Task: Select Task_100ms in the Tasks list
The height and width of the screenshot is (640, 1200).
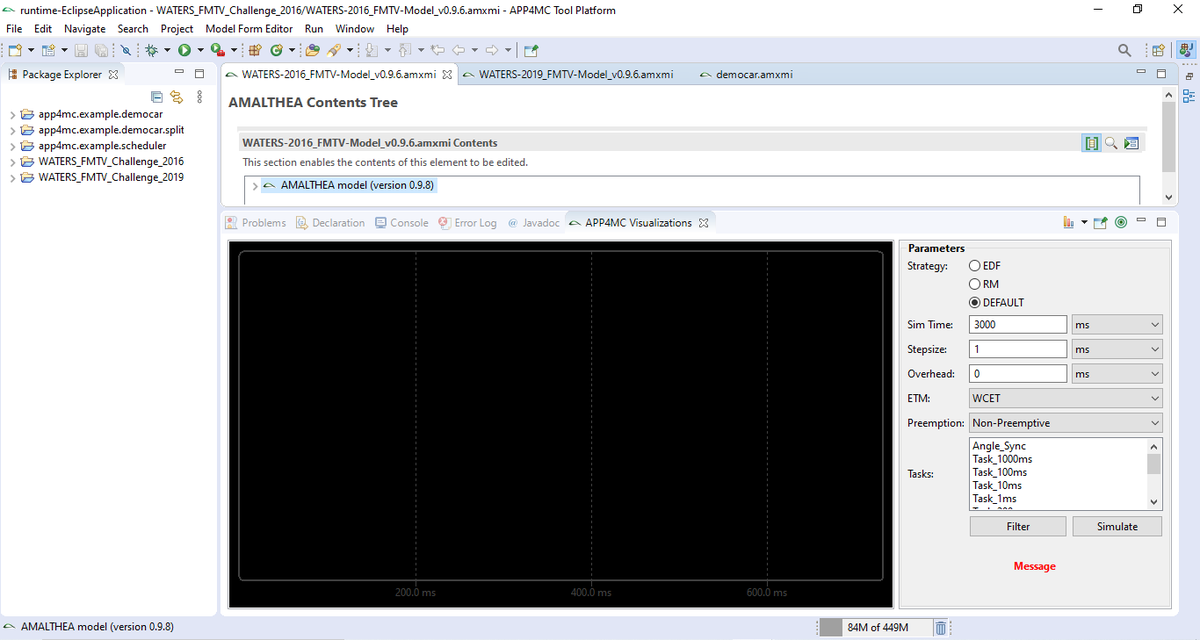Action: (x=999, y=472)
